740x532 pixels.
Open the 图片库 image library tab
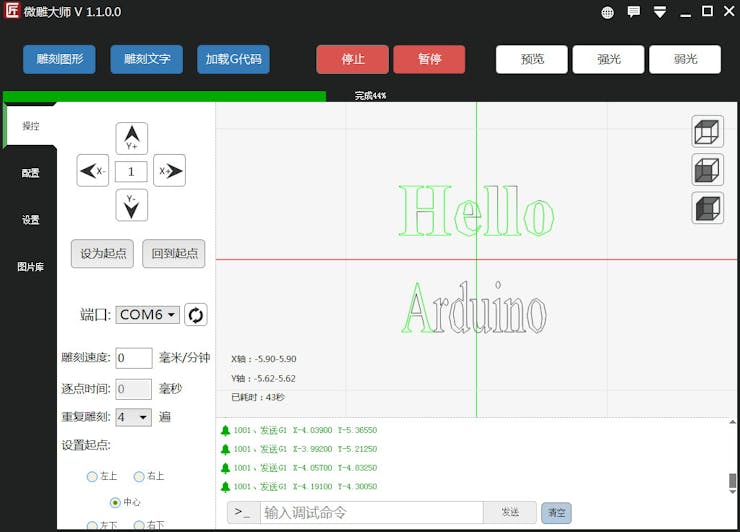(x=31, y=267)
